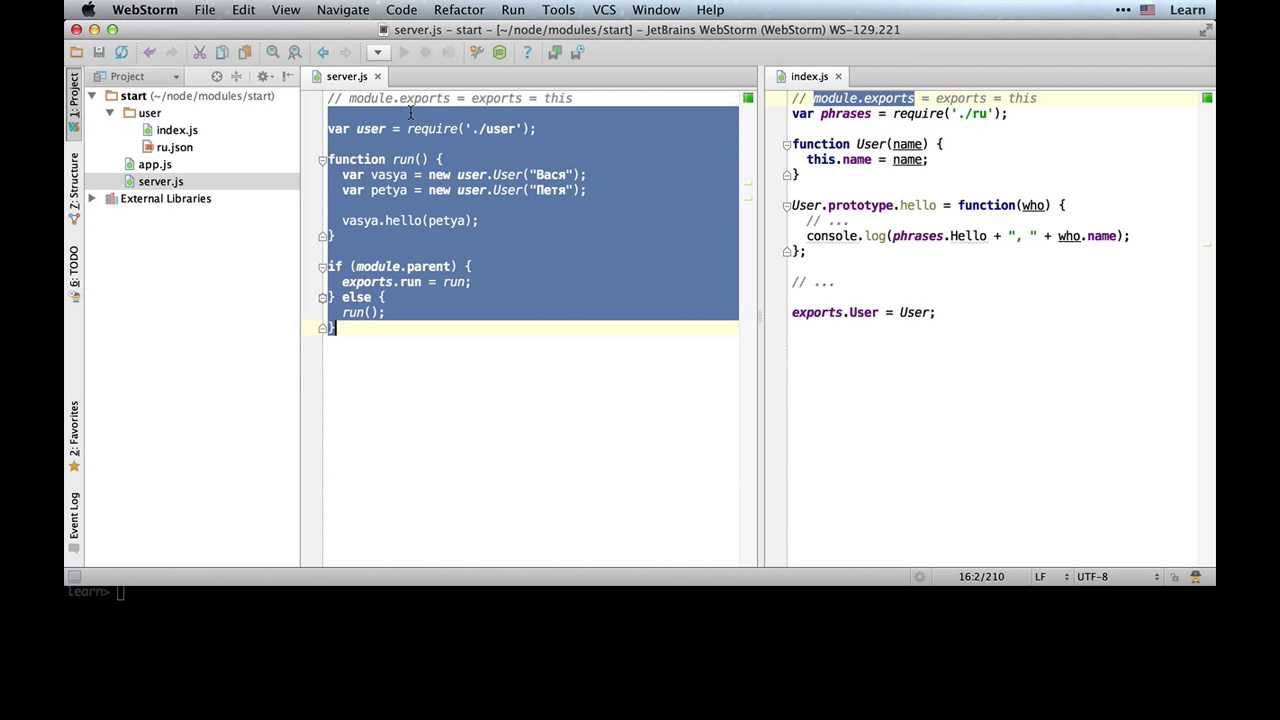
Task: Open the Edit menu
Action: pos(244,10)
